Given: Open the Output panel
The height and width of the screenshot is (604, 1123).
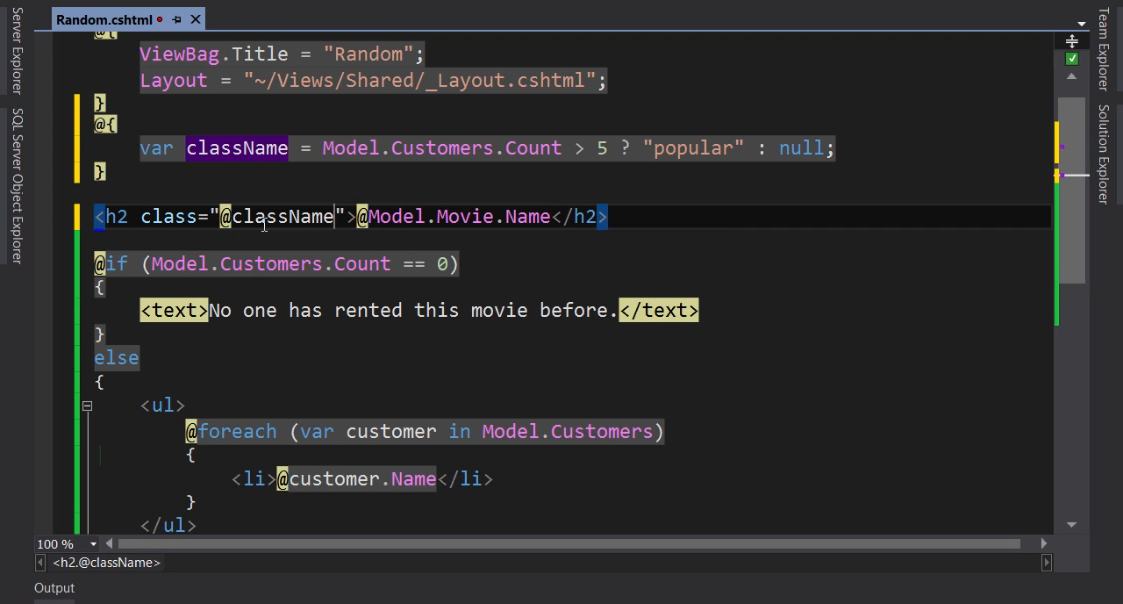Looking at the screenshot, I should (54, 588).
